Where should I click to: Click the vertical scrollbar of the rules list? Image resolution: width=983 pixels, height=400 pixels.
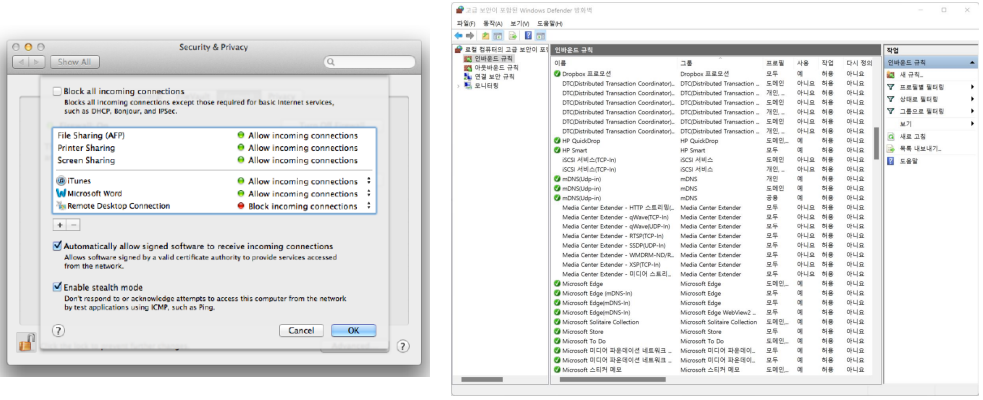(x=876, y=143)
